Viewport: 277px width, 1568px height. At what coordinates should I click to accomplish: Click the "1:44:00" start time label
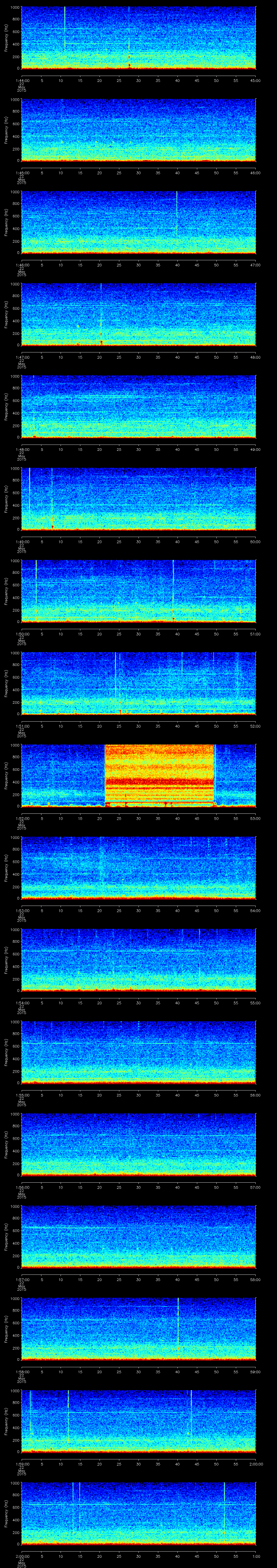pyautogui.click(x=22, y=80)
